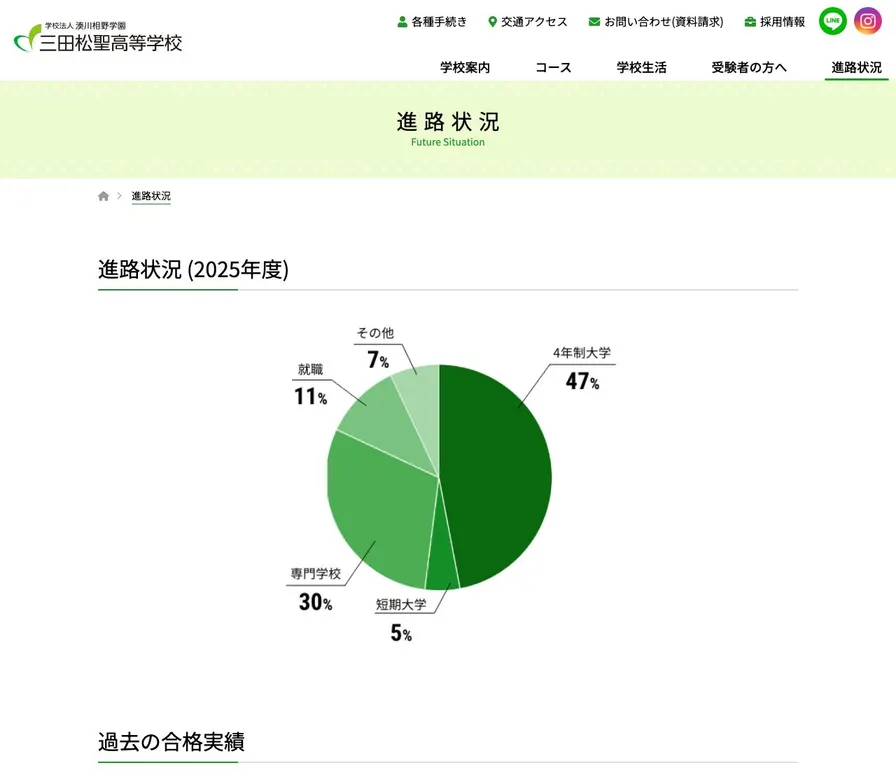Screen dimensions: 896x770
Task: Open the 学校生活 menu
Action: (x=641, y=67)
